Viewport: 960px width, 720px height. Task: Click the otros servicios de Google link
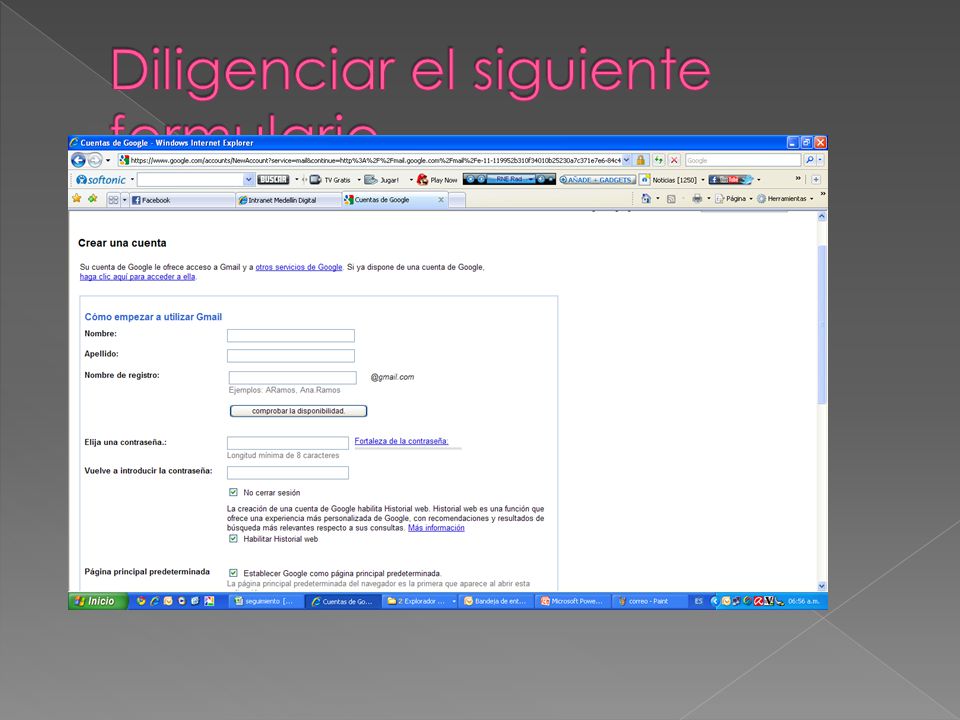[299, 267]
